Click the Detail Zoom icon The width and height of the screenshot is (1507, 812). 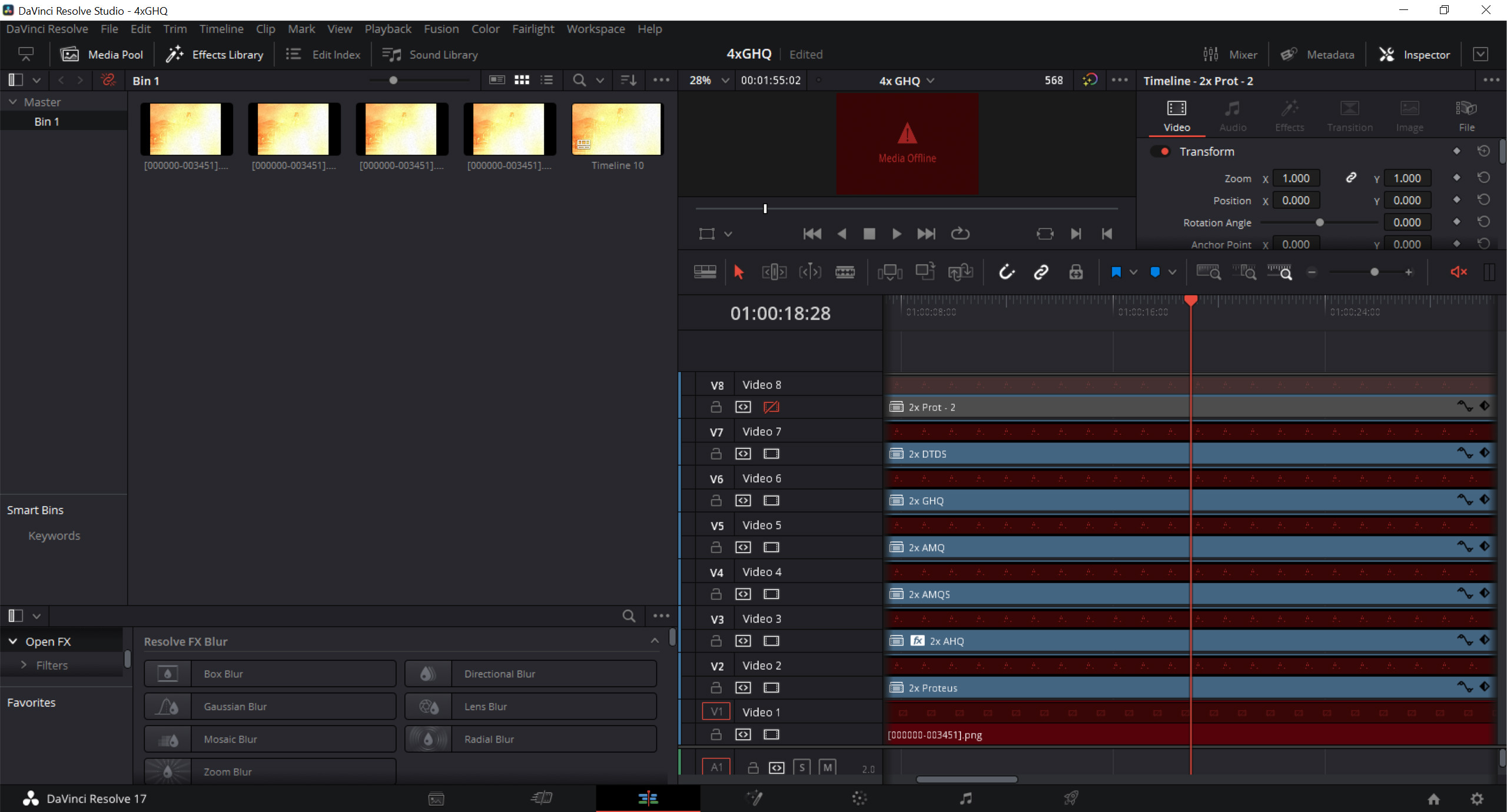click(x=1244, y=272)
